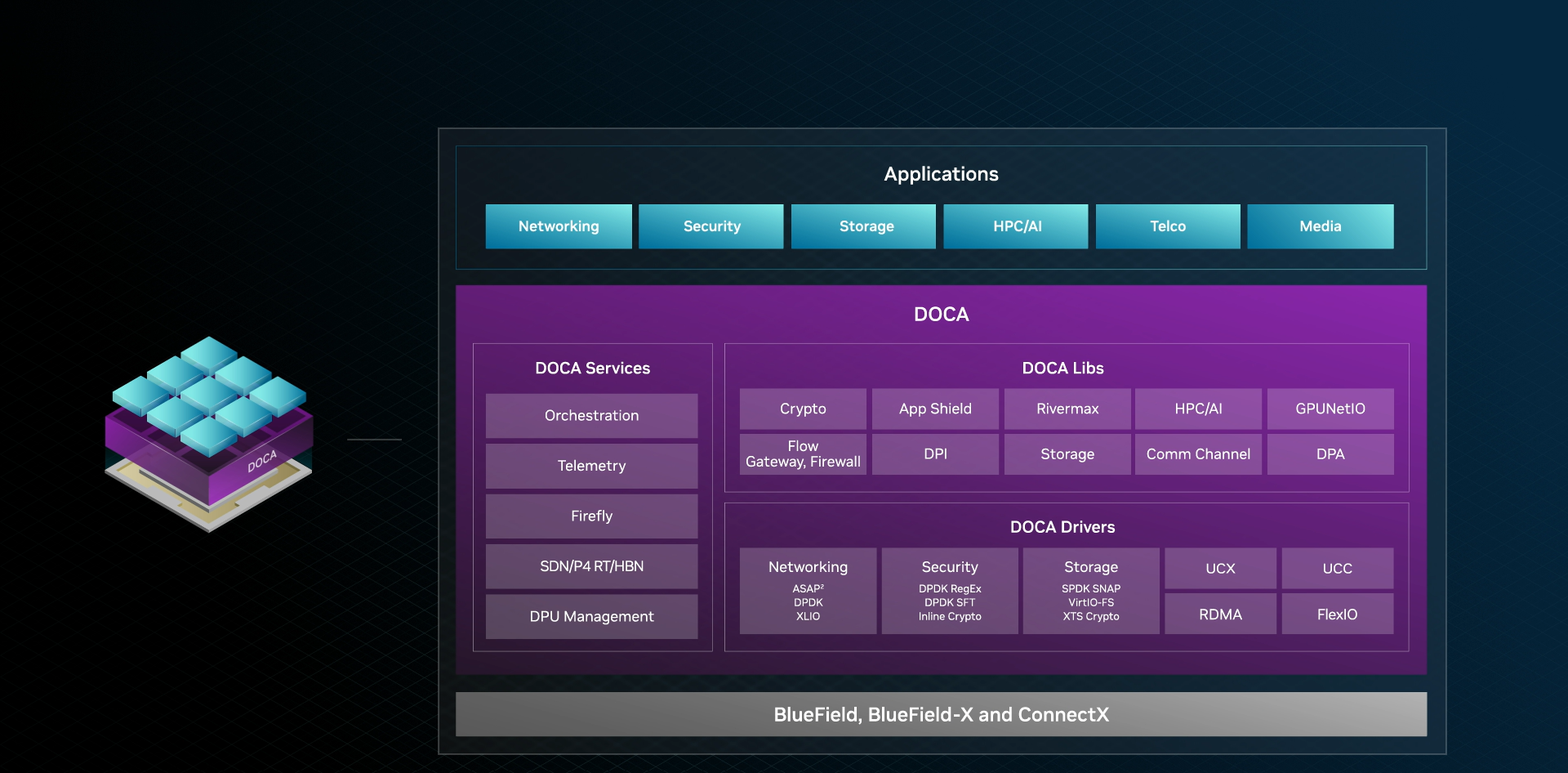Choose the Media application tile
Image resolution: width=1568 pixels, height=773 pixels.
click(x=1320, y=226)
